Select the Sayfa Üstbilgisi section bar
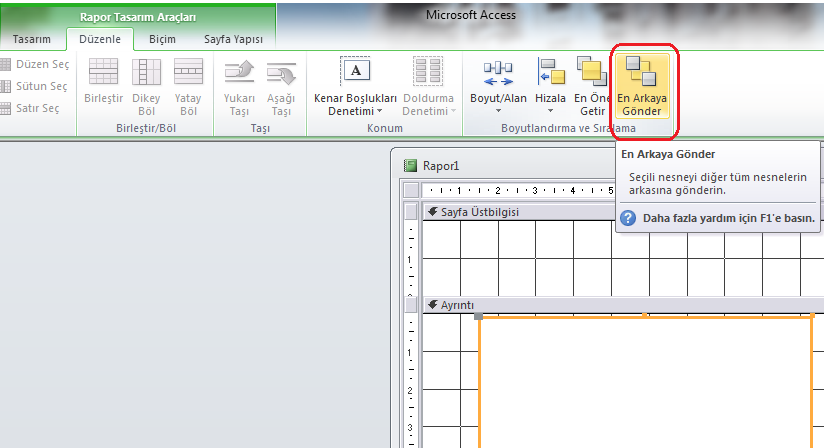Screen dimensions: 824x448 (x=520, y=211)
